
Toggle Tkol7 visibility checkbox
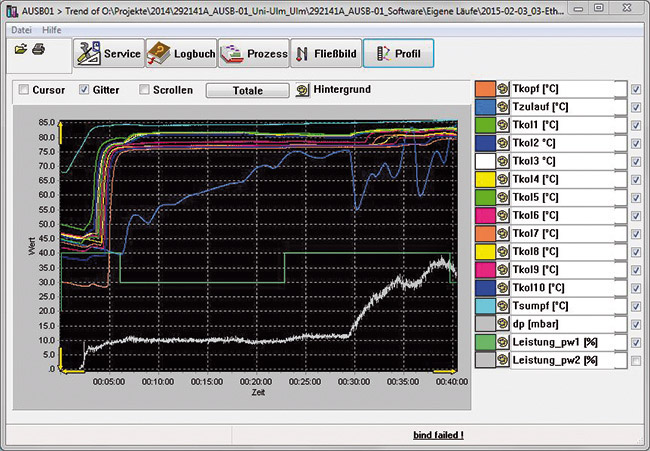point(636,234)
